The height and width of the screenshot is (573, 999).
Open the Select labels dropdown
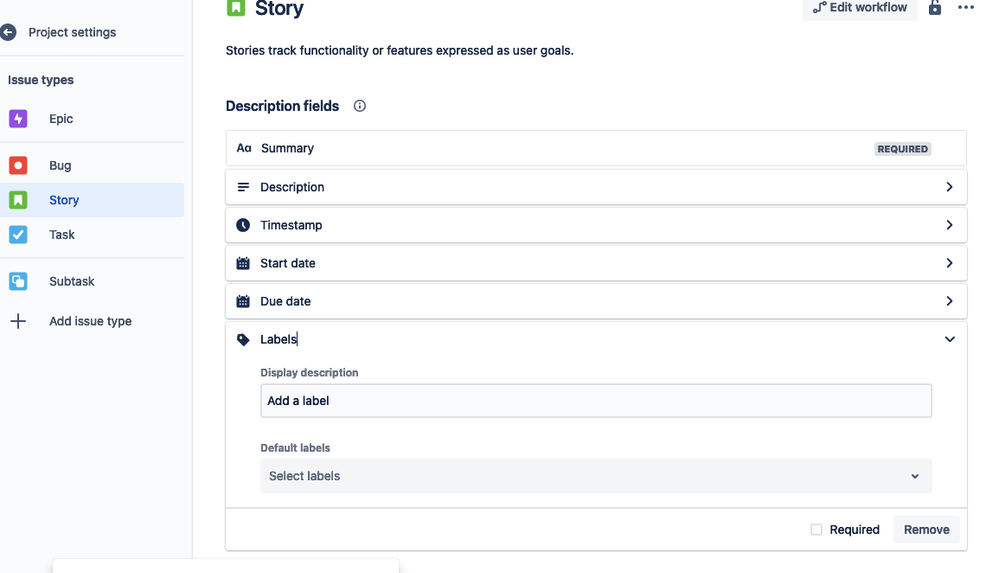pos(596,476)
